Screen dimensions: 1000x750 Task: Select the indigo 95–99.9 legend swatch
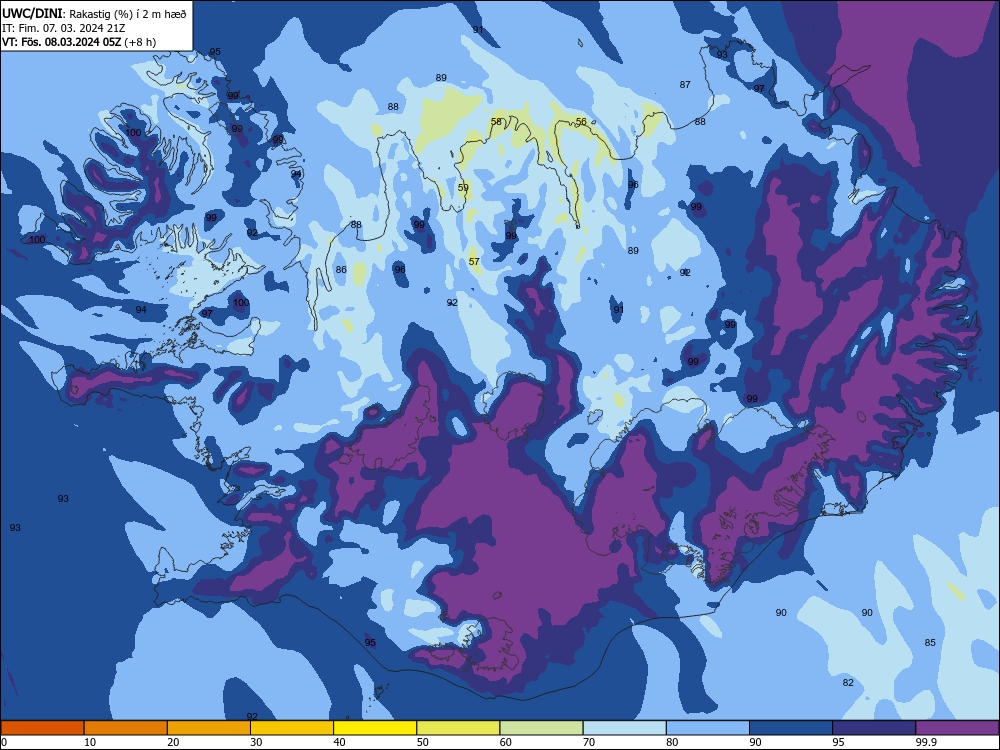coord(874,728)
